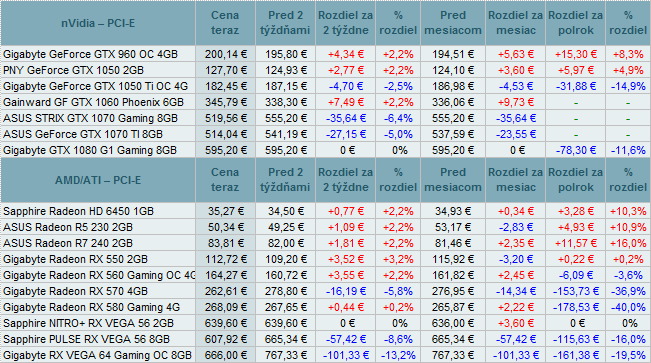Image resolution: width=651 pixels, height=363 pixels.
Task: Select Gigabyte RX VEGA 64 Gaming OC 8GB
Action: [98, 355]
